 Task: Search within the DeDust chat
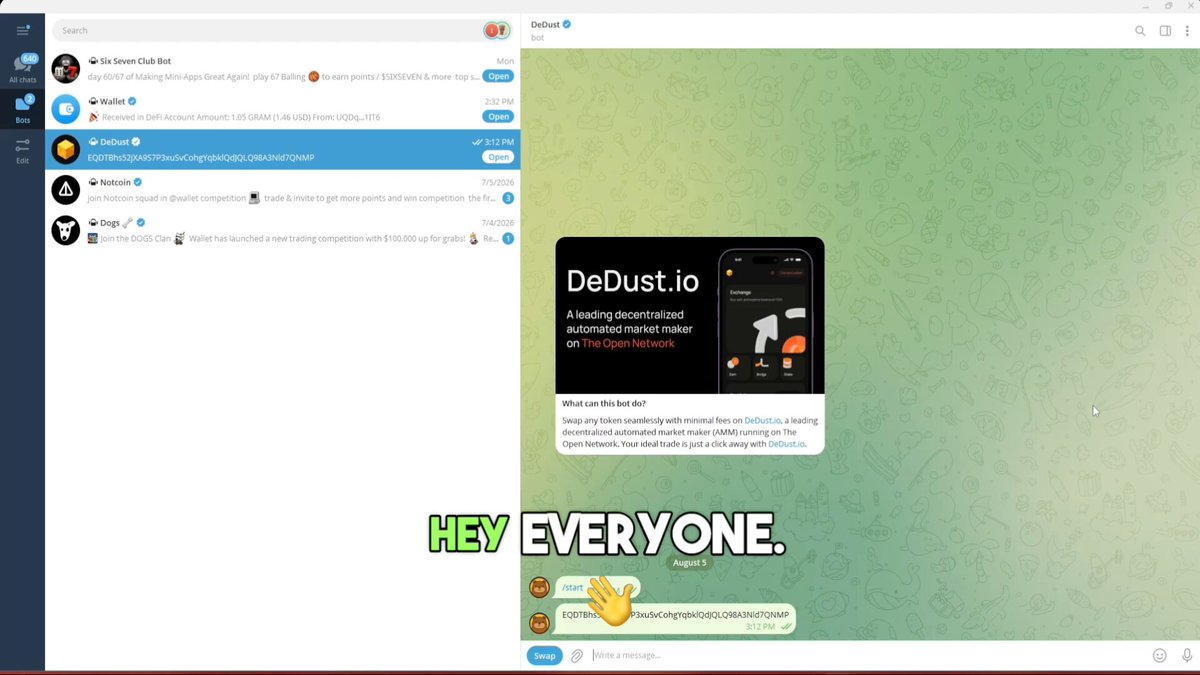tap(1140, 31)
